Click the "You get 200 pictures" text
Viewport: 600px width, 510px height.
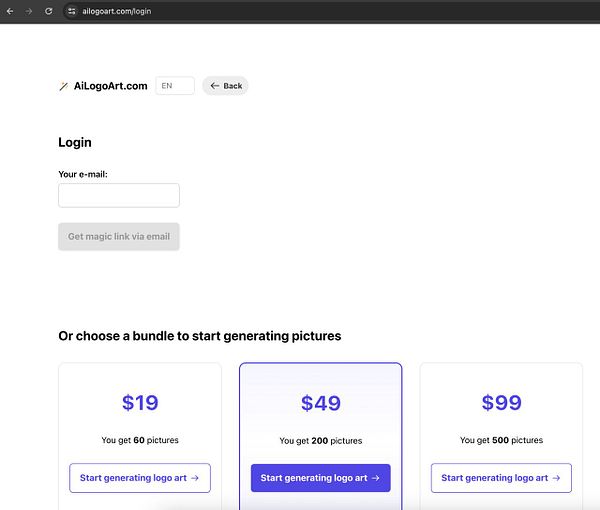[321, 440]
